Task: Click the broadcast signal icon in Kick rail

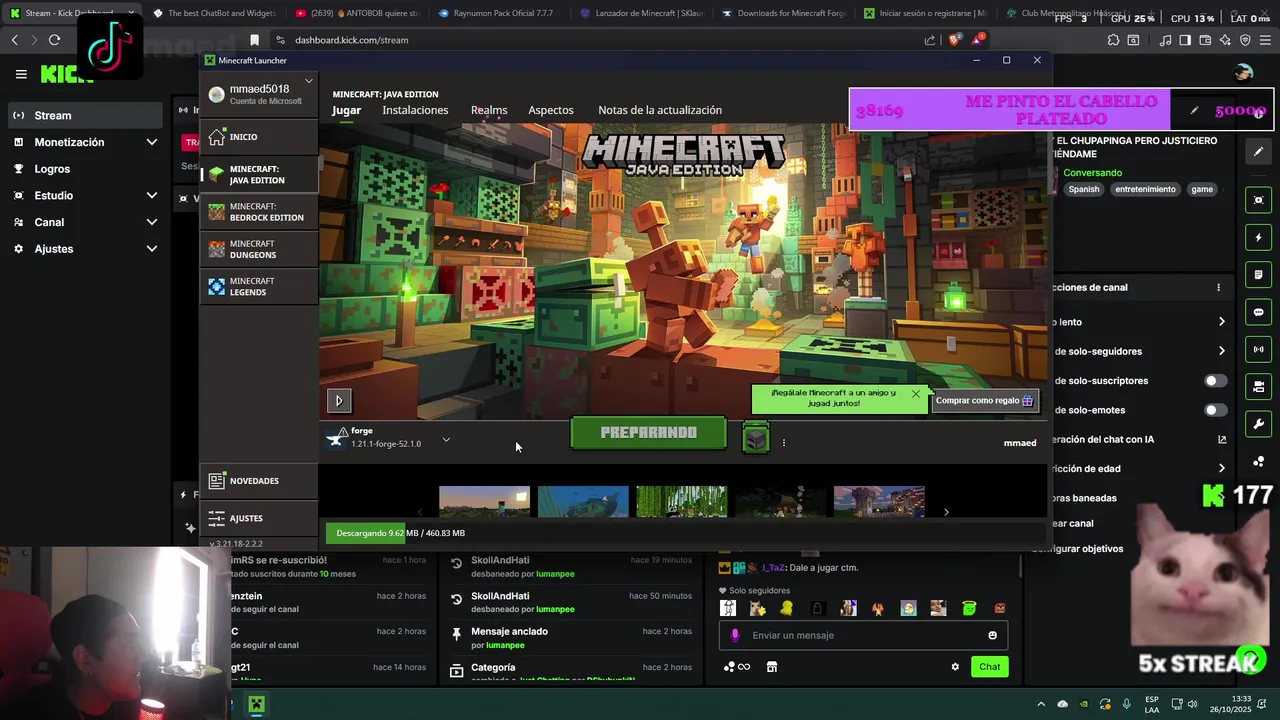Action: point(1258,349)
